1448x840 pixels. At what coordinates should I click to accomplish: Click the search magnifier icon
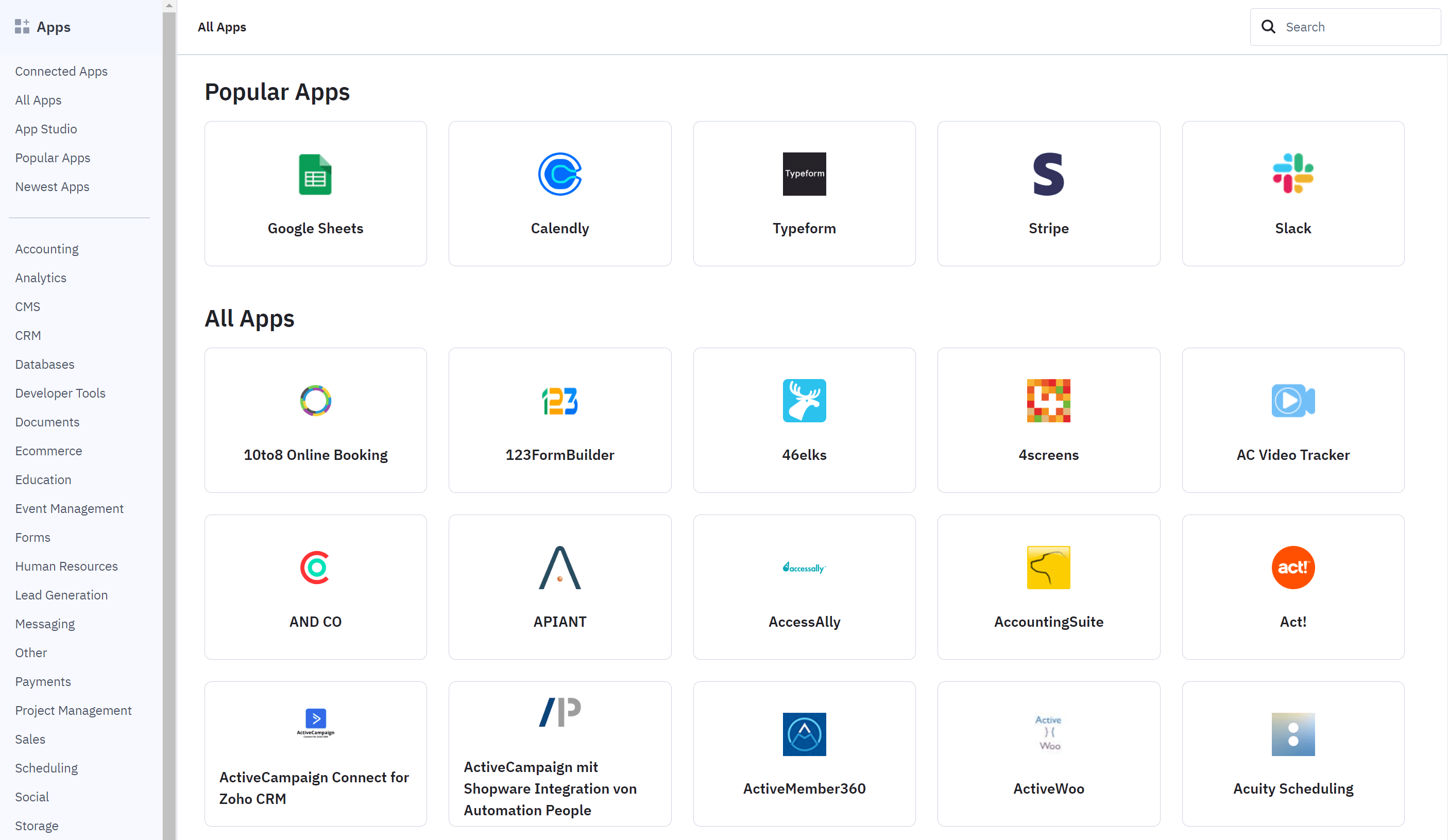click(x=1268, y=26)
